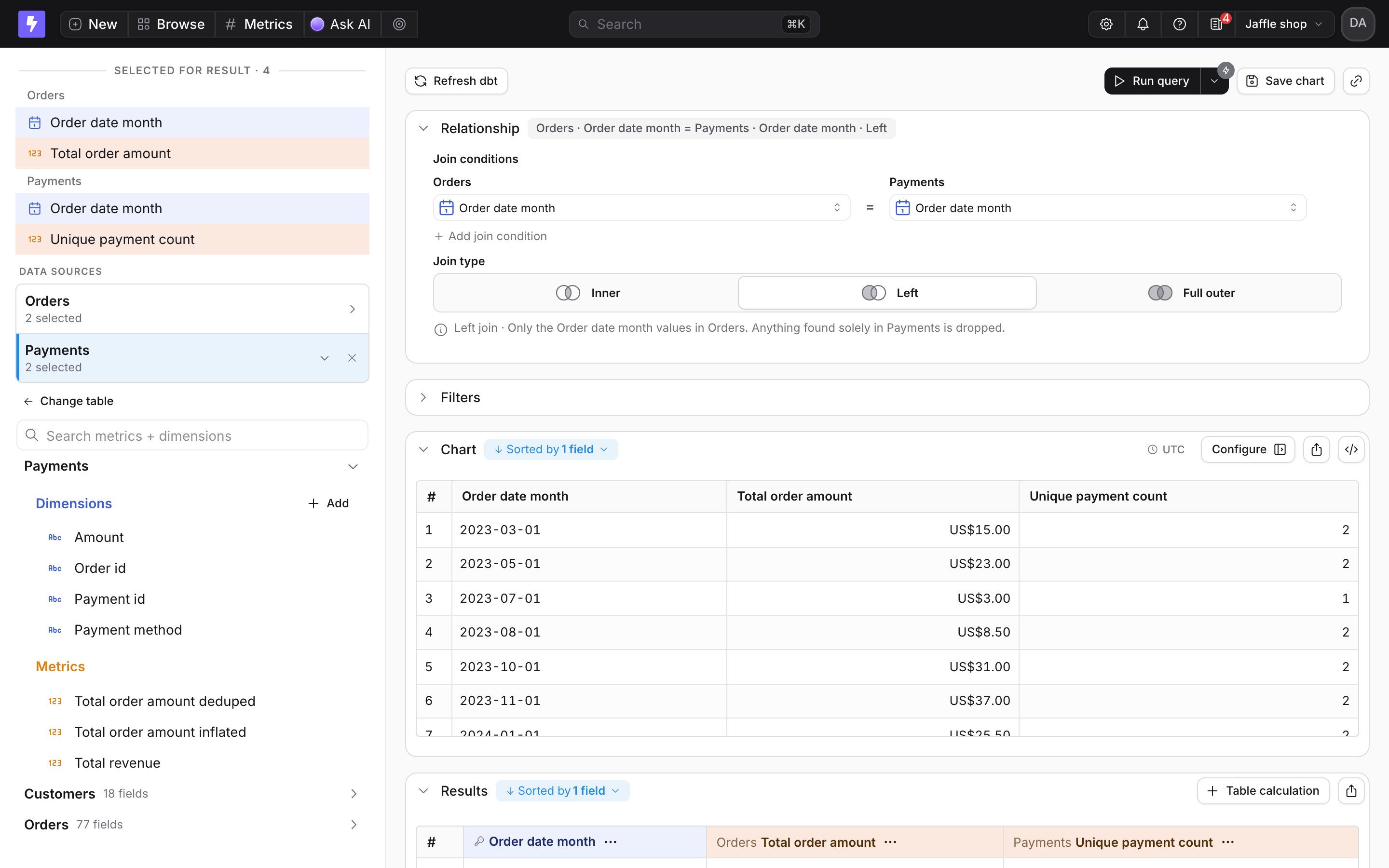Image resolution: width=1389 pixels, height=868 pixels.
Task: Click Add join condition
Action: point(491,236)
